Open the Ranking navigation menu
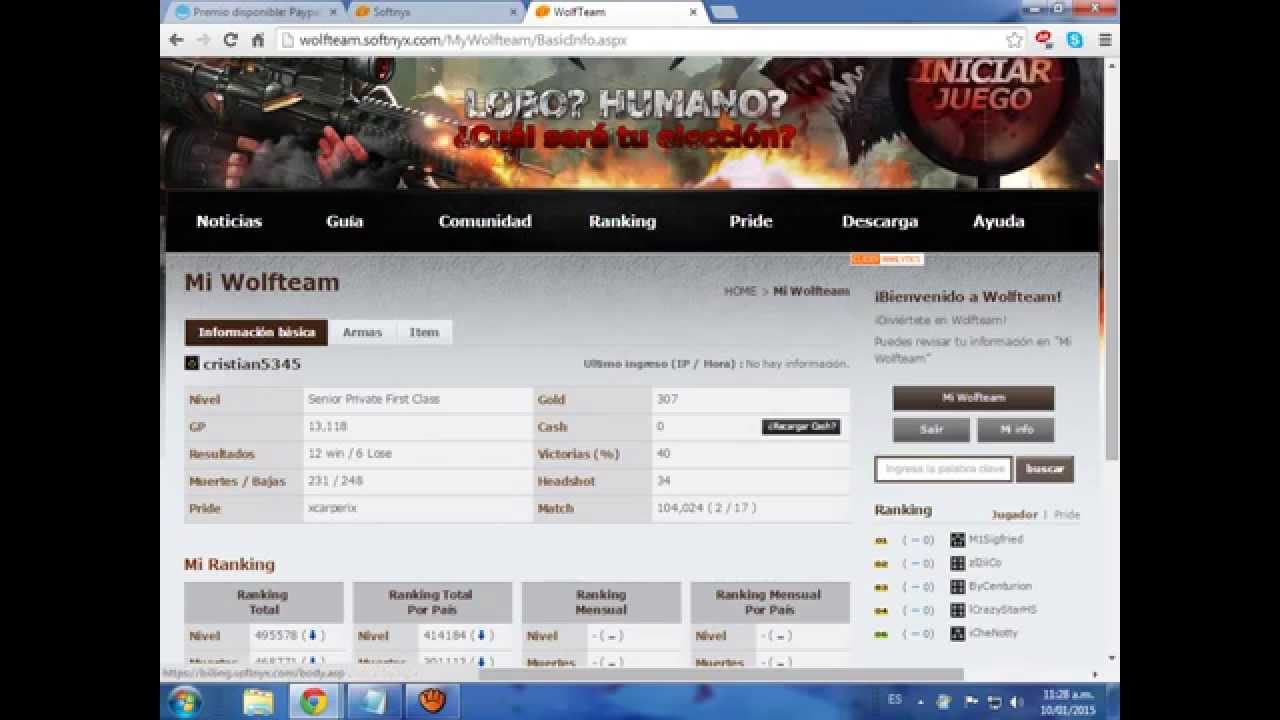This screenshot has height=720, width=1280. pos(622,221)
